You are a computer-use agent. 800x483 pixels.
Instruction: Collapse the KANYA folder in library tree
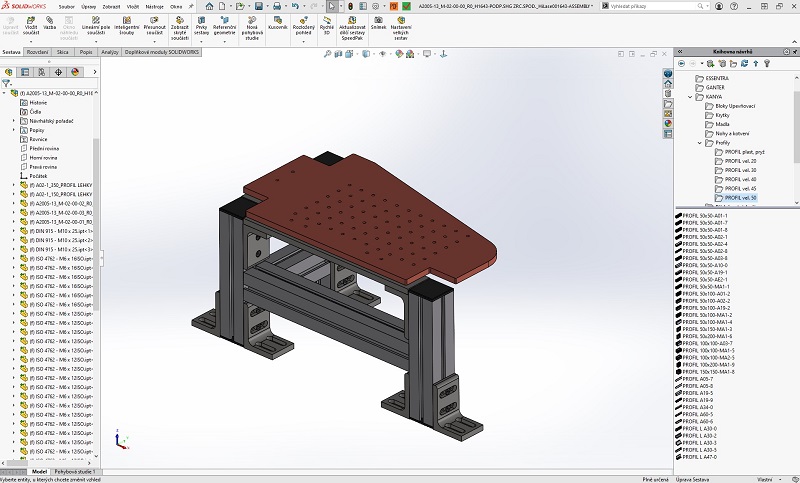click(x=689, y=97)
